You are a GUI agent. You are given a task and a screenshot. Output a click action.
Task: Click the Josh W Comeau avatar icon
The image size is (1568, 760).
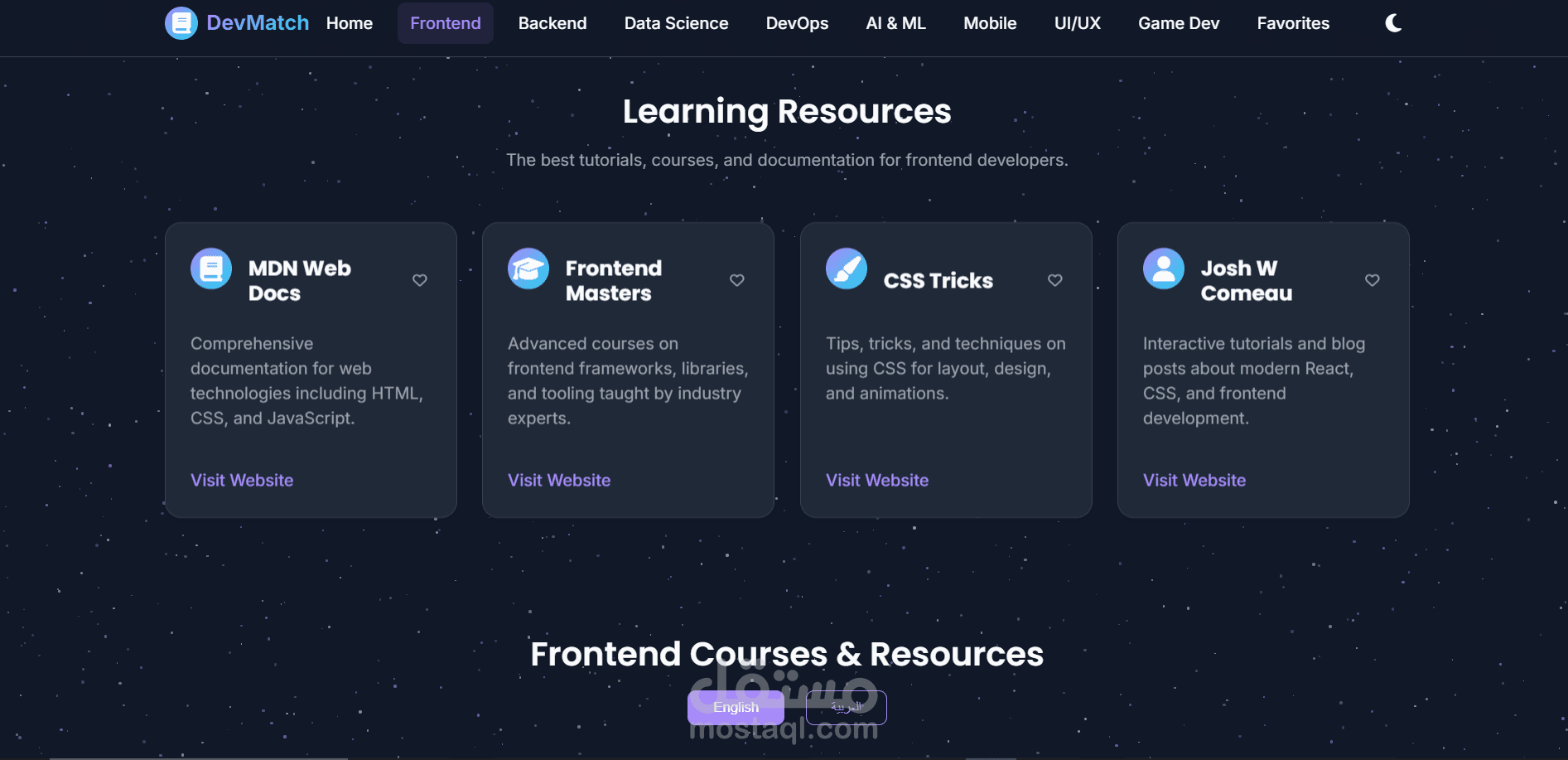pos(1163,269)
